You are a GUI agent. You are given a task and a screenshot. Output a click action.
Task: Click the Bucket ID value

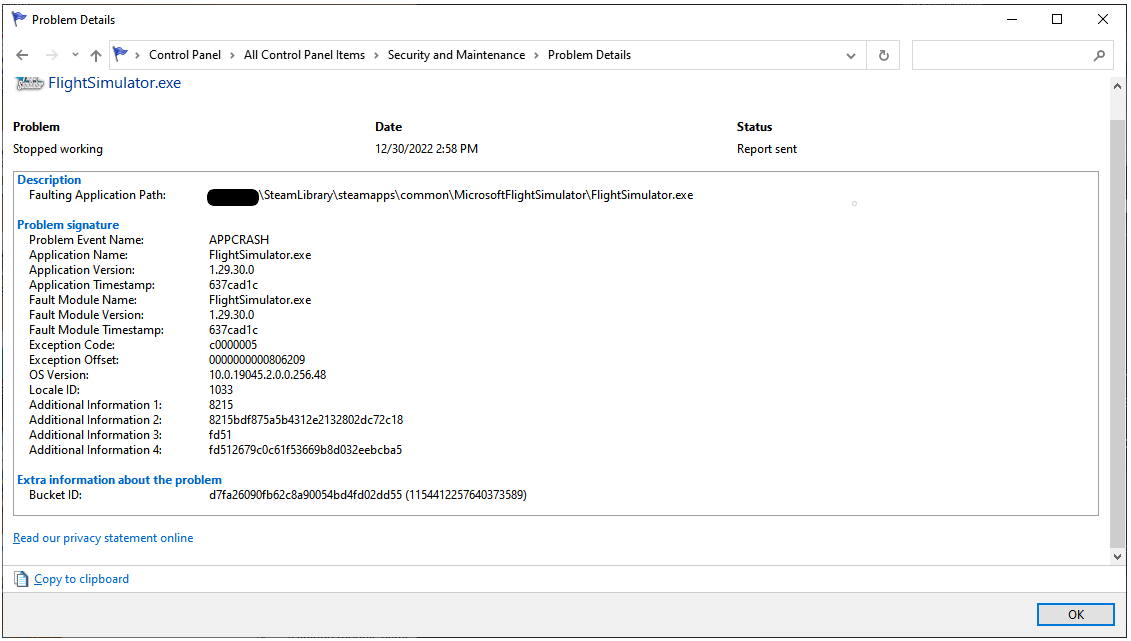[368, 495]
